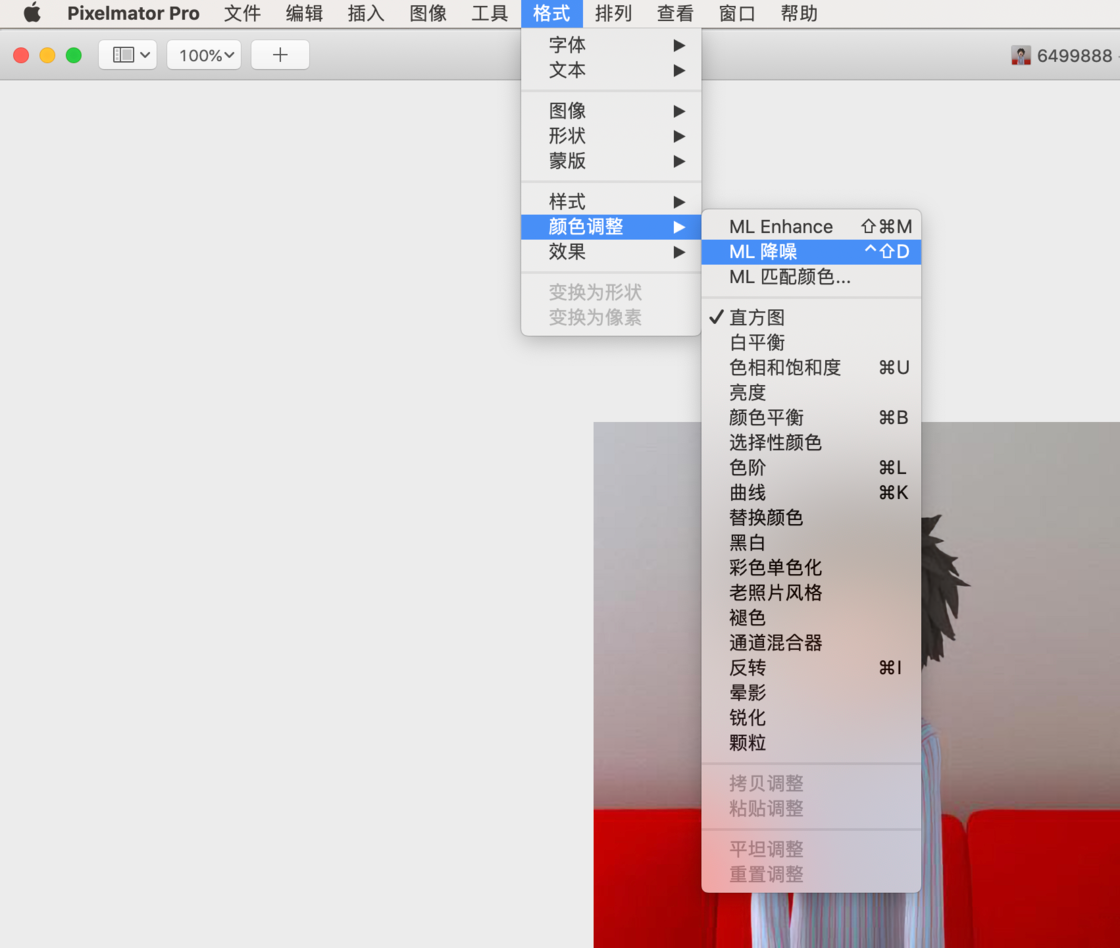
Task: Click the green fullscreen window button
Action: pos(74,55)
